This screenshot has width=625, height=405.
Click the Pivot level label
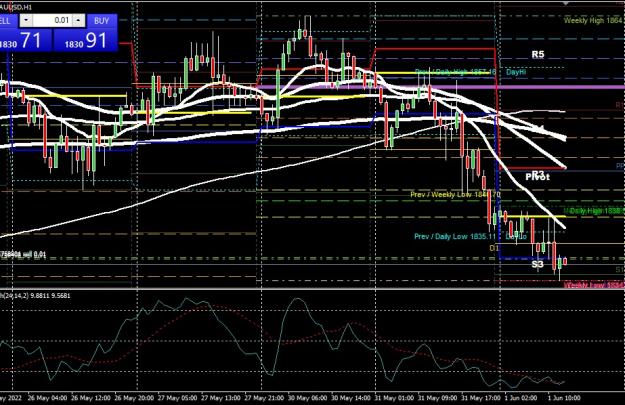pos(537,177)
